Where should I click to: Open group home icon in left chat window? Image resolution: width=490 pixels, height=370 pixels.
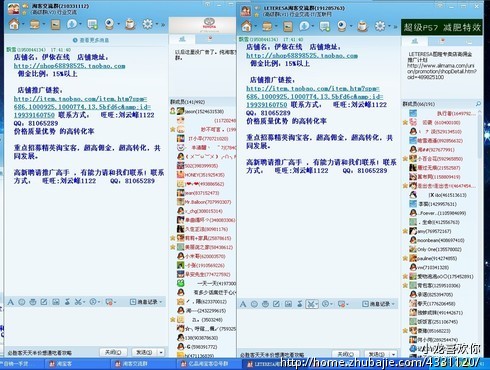click(x=14, y=24)
